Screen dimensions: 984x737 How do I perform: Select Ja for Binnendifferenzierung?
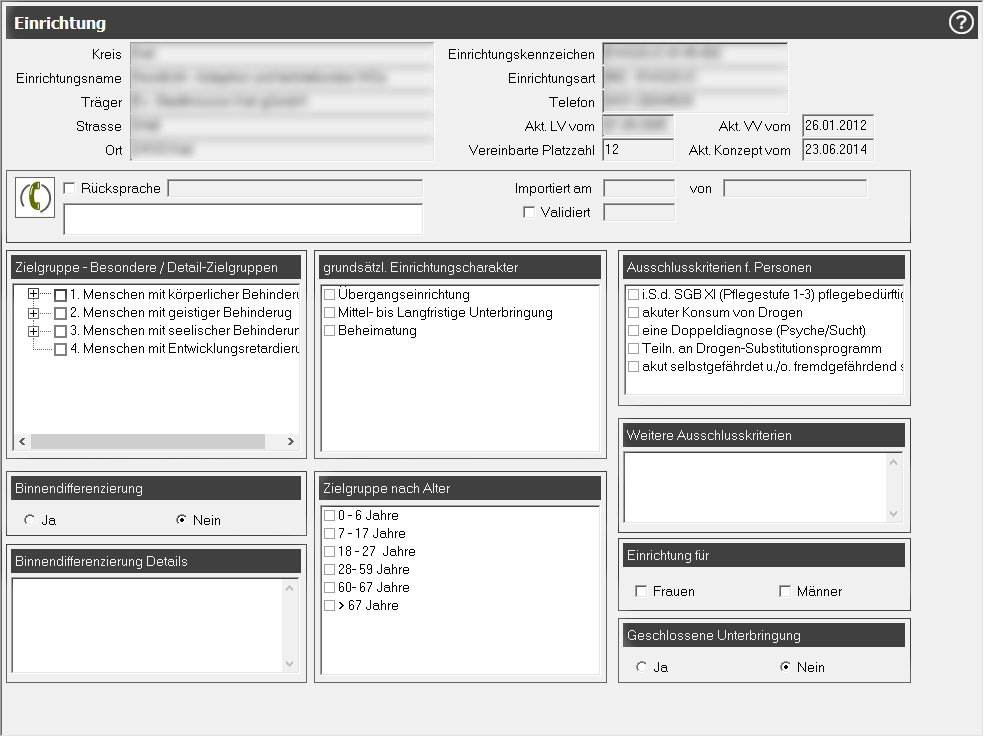[x=29, y=520]
